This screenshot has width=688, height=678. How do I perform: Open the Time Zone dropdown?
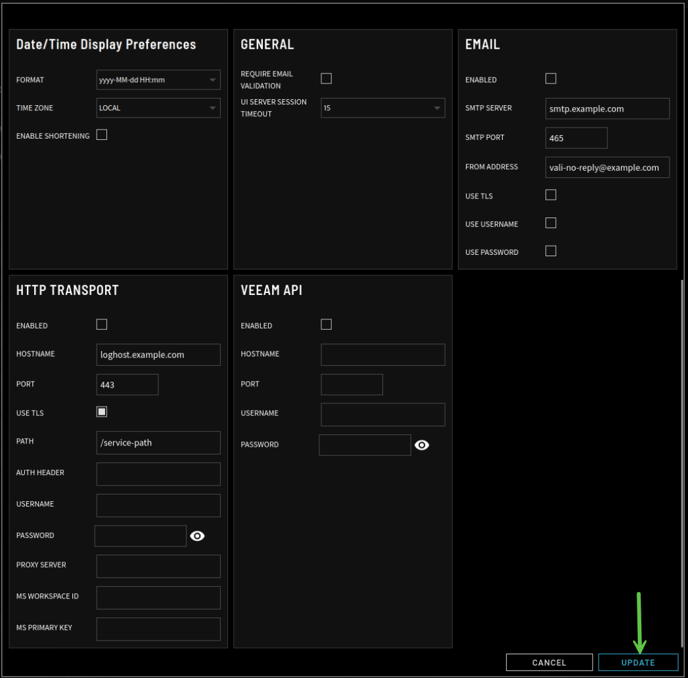(158, 108)
